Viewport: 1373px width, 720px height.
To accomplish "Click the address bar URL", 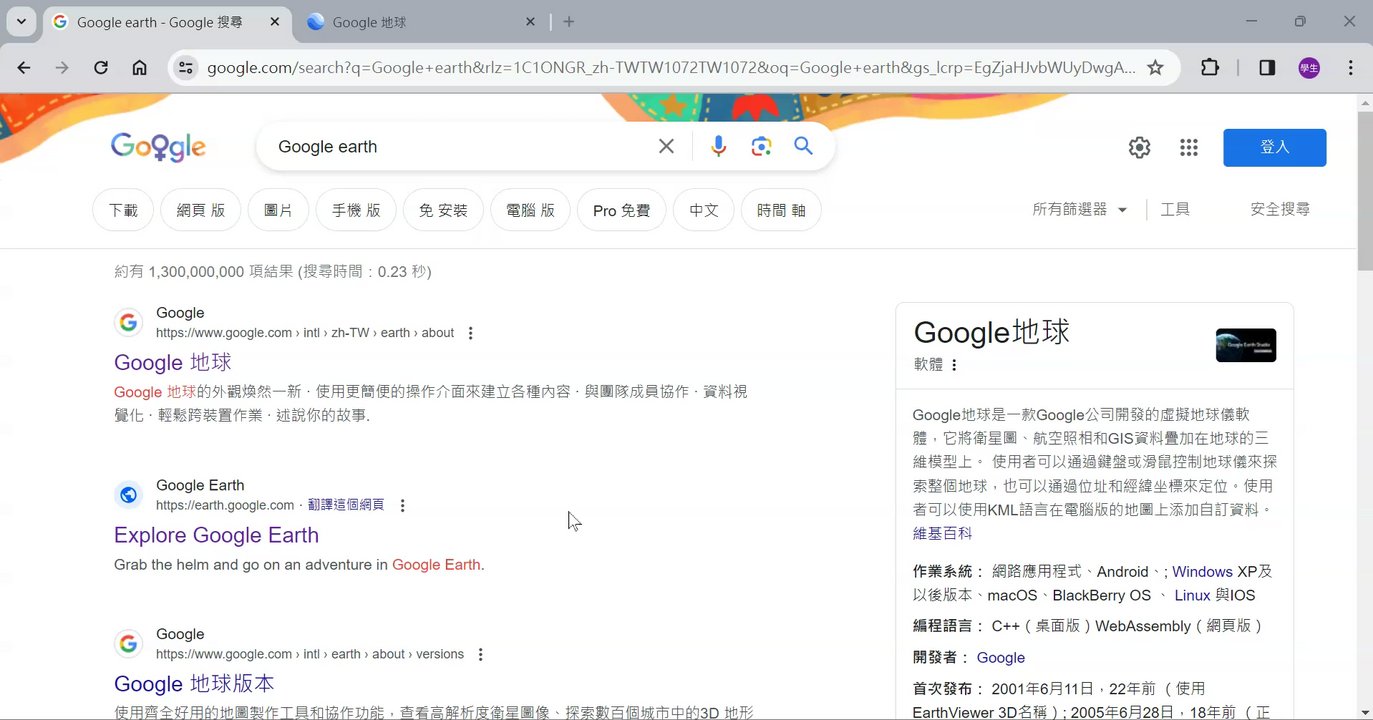I will [670, 68].
